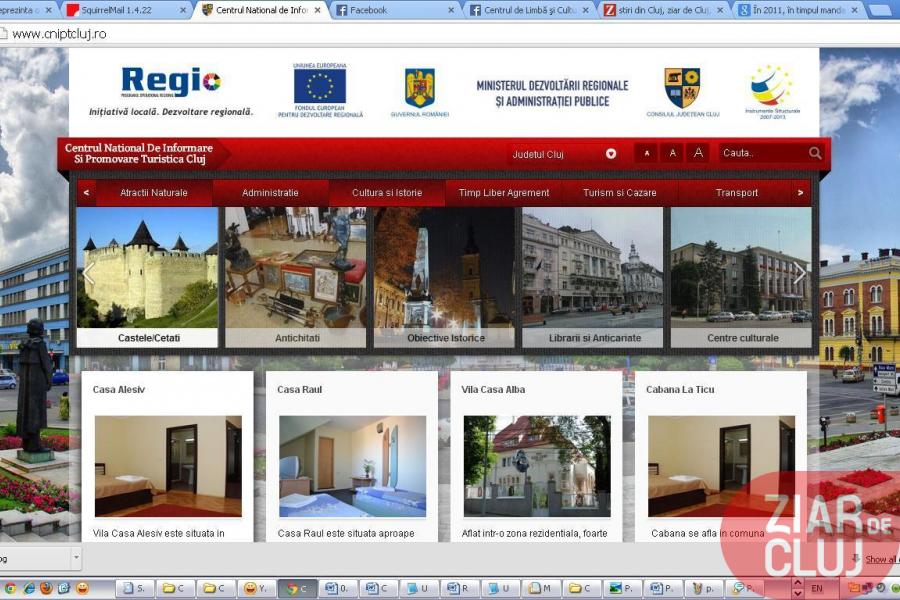Select the medium font size A
The image size is (900, 600).
point(672,153)
